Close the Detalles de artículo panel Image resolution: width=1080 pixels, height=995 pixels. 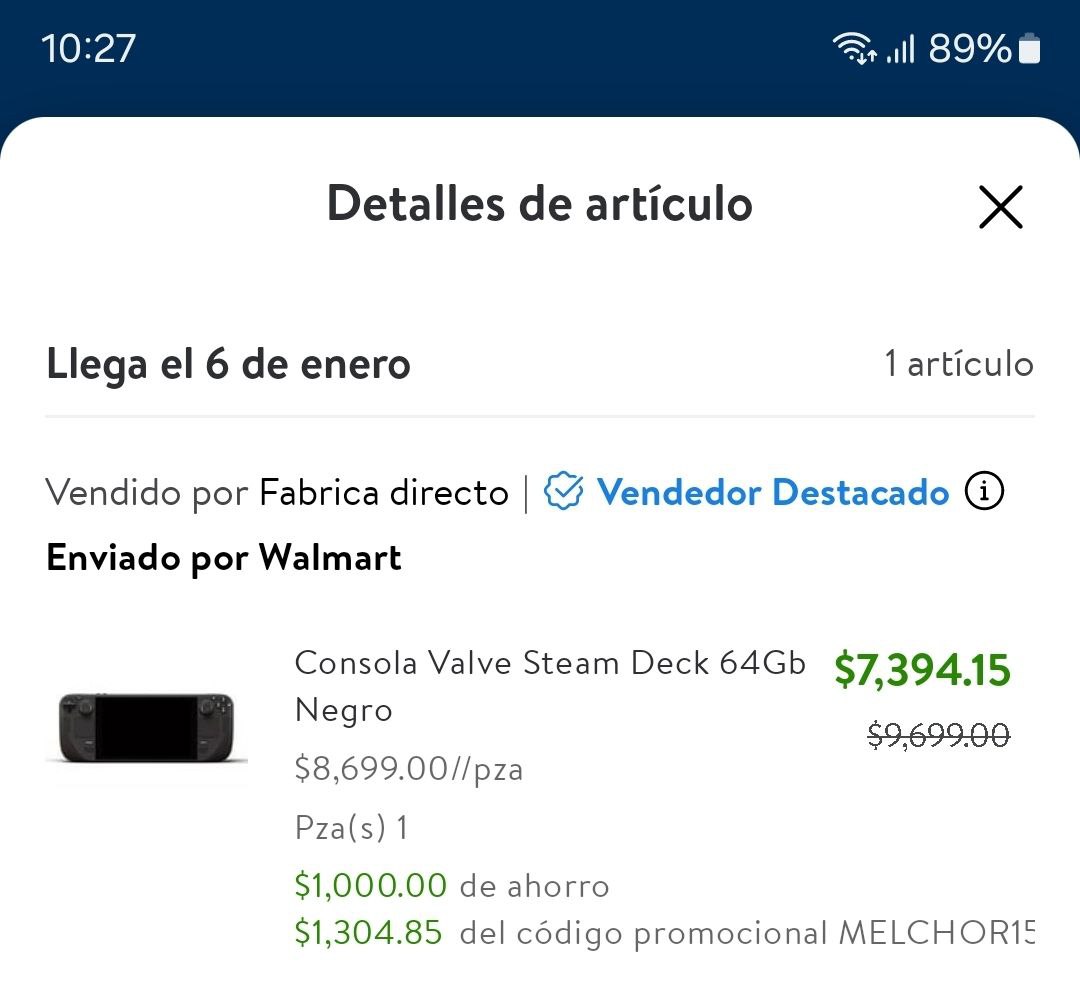(1000, 207)
